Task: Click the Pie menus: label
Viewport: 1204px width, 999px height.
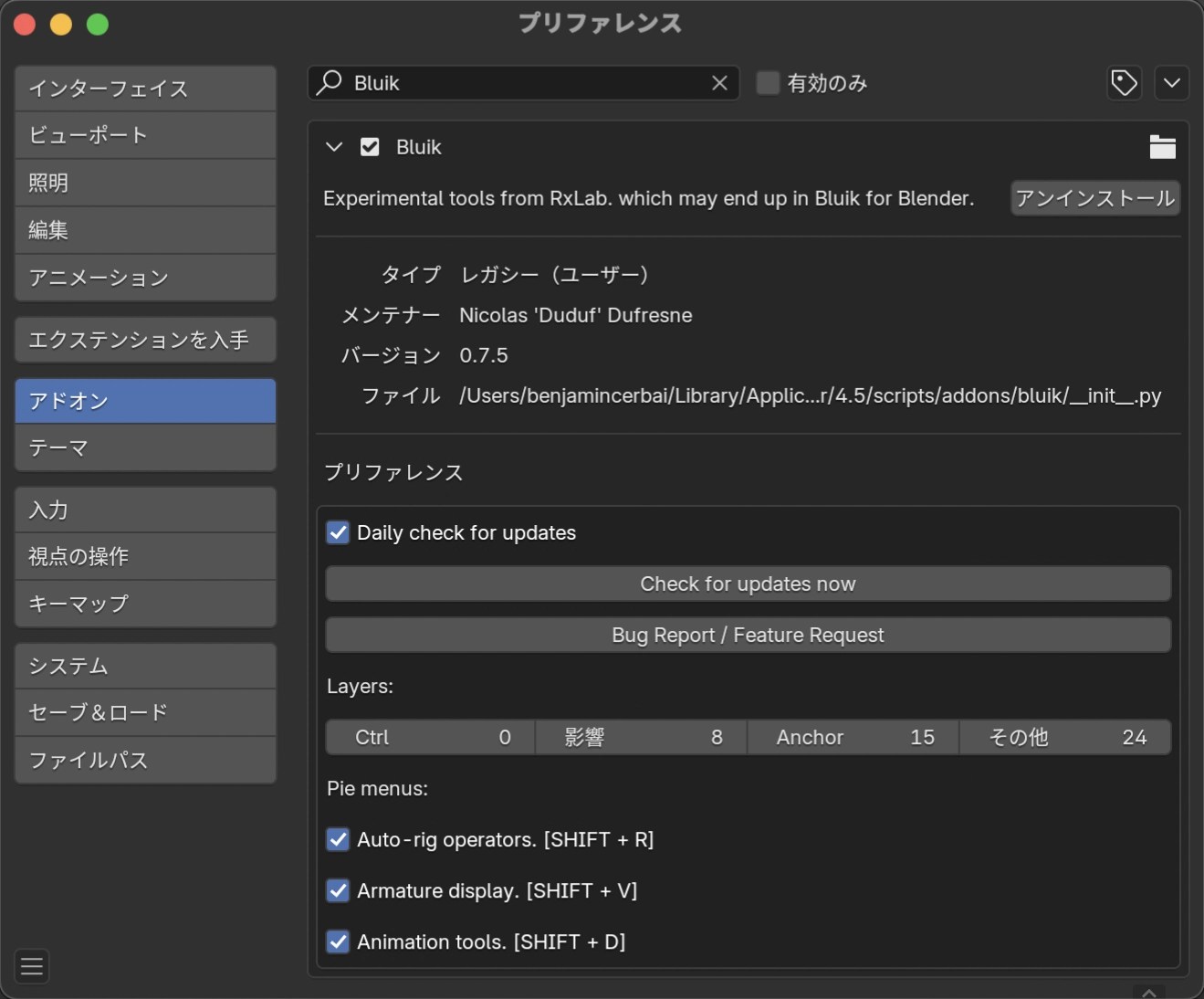Action: [377, 788]
